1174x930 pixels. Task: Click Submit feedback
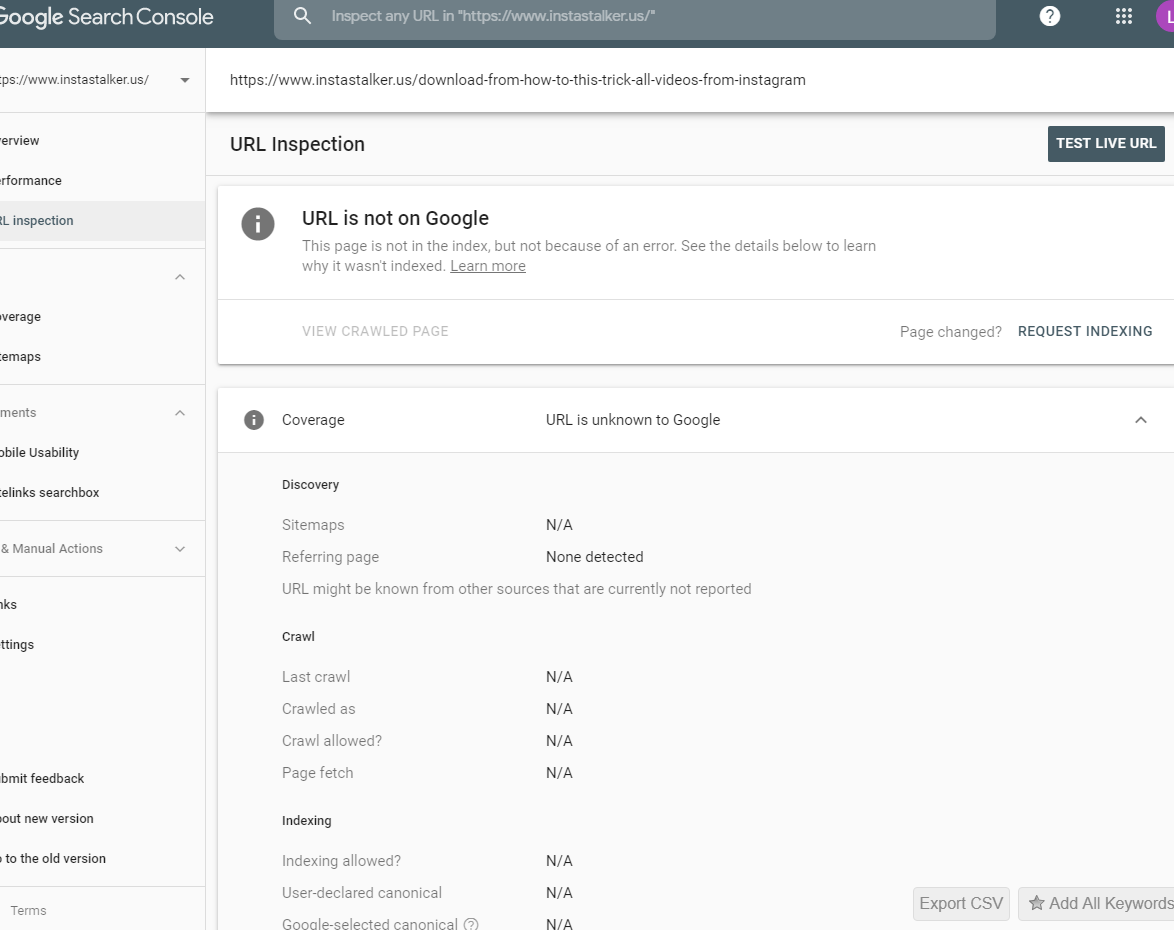pyautogui.click(x=102, y=779)
